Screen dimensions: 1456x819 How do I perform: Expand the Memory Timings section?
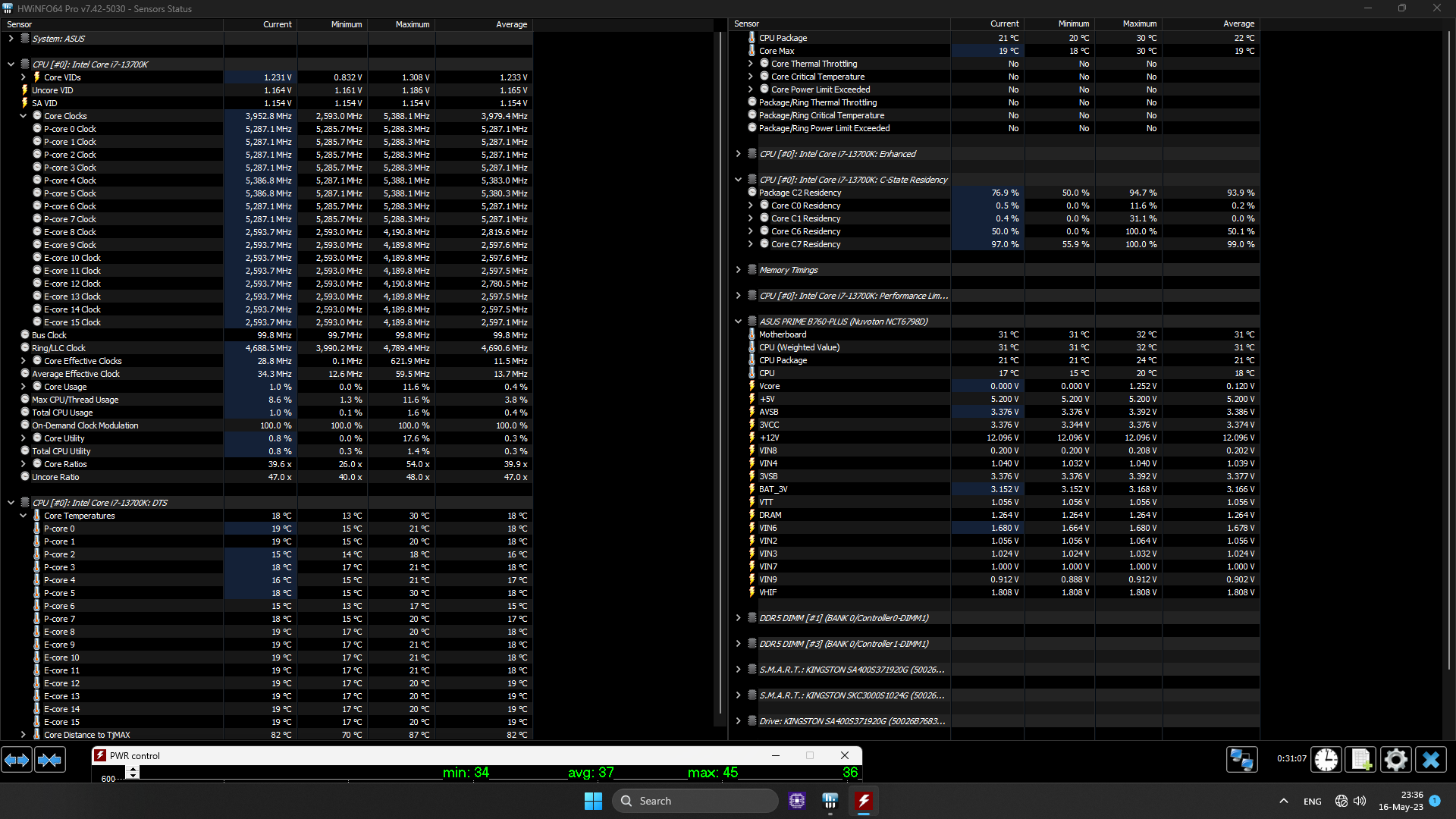738,270
